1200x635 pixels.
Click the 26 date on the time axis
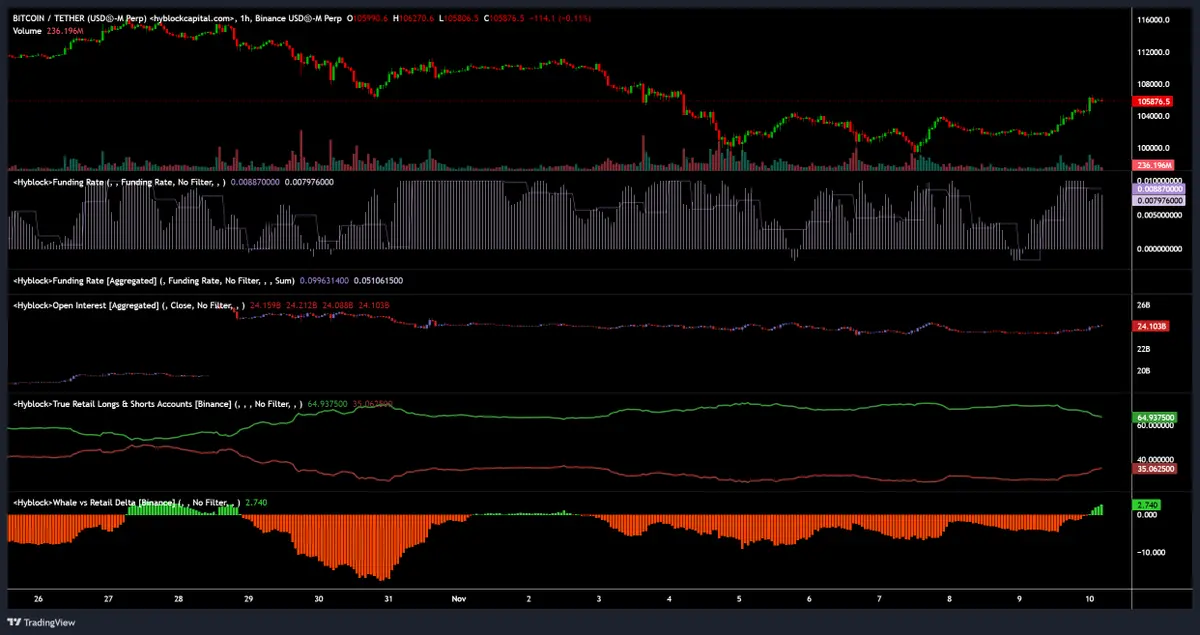[38, 599]
